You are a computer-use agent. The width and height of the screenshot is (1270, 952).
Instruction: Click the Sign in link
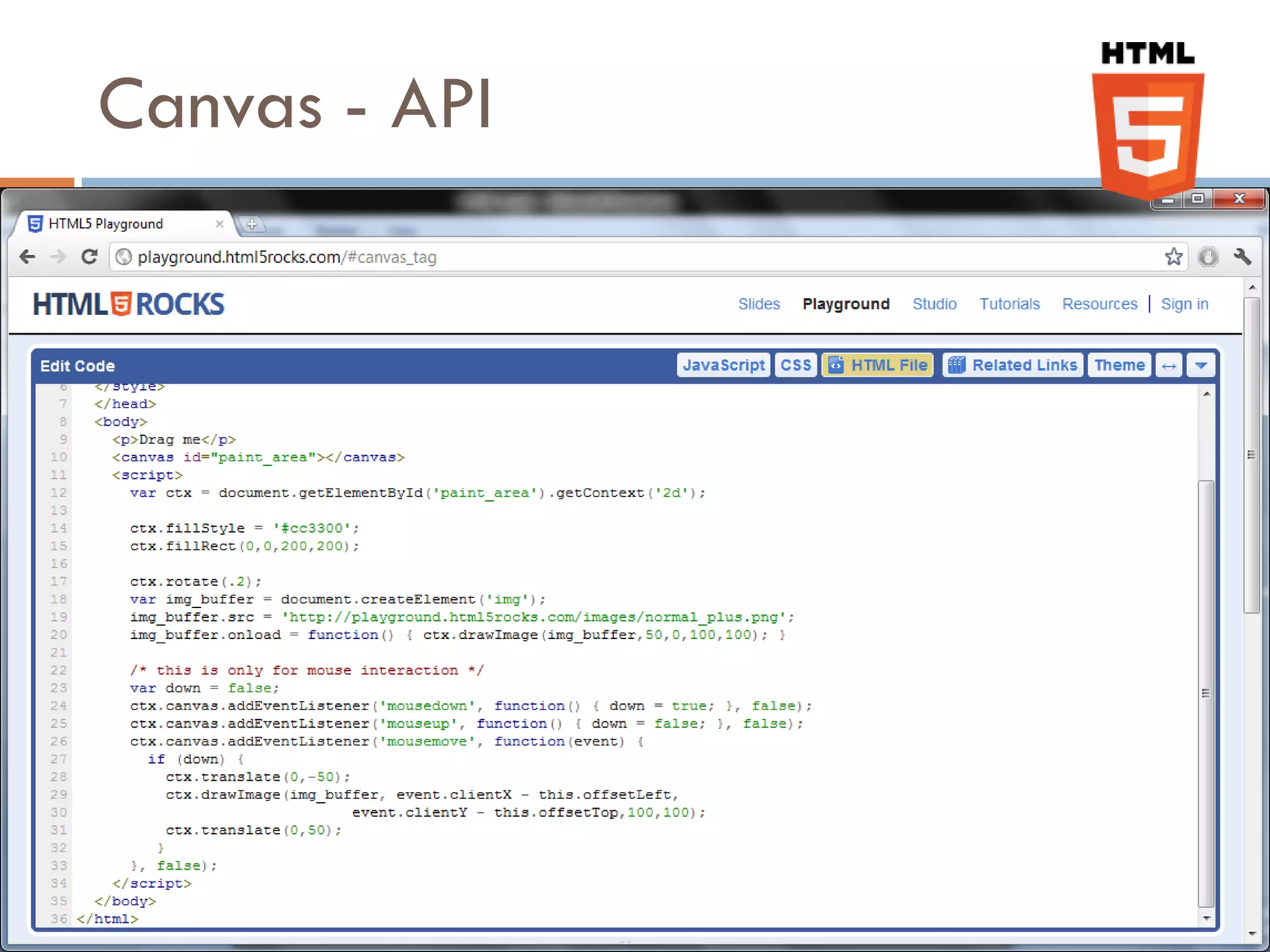tap(1184, 304)
